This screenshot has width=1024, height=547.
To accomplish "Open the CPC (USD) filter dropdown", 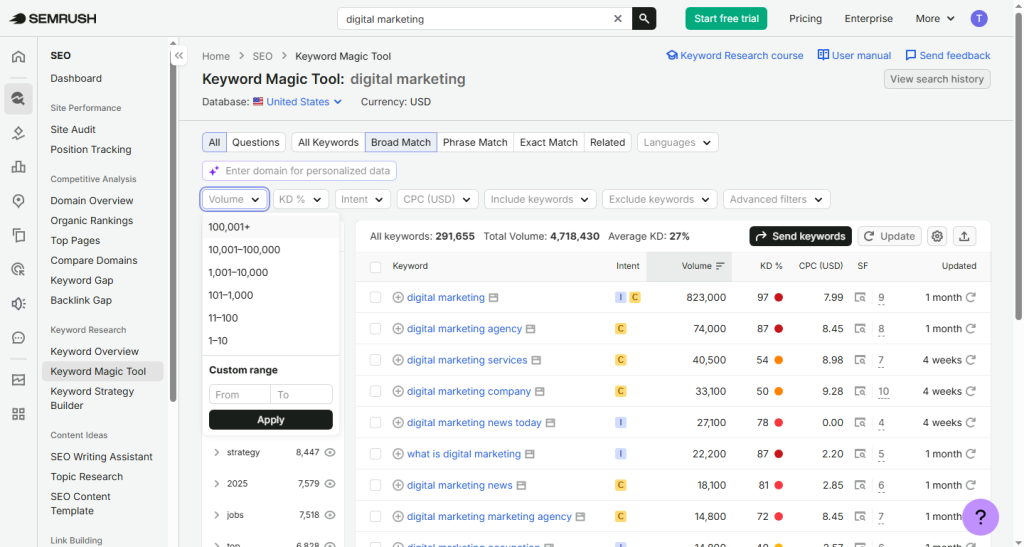I will pos(438,199).
